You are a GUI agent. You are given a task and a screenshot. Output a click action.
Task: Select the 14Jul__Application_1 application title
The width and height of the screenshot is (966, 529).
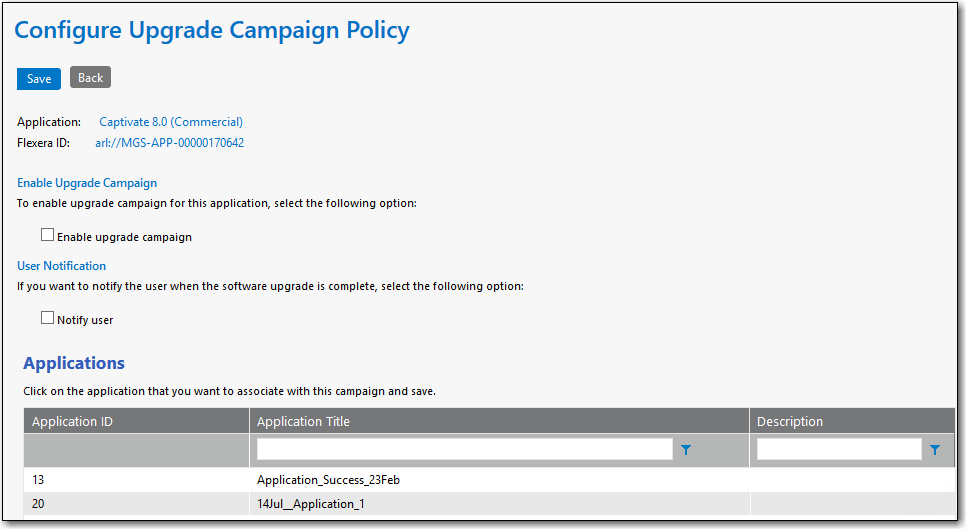(x=310, y=504)
